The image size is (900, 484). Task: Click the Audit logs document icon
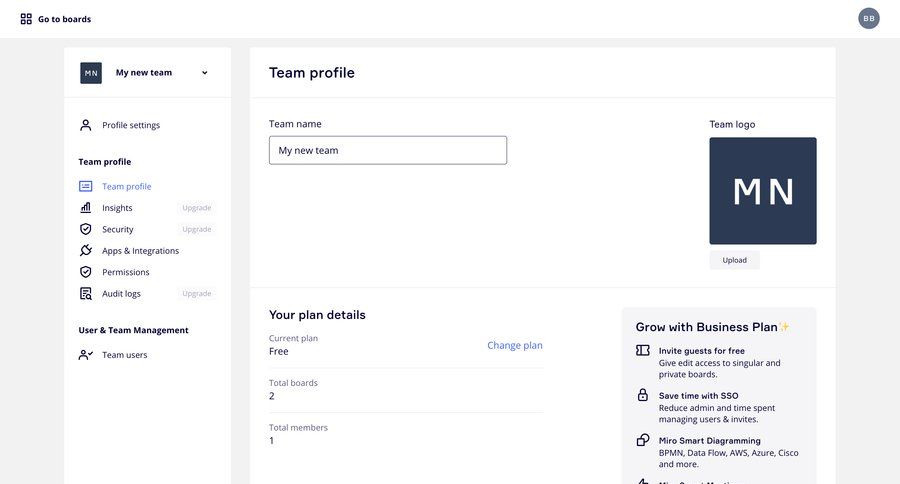pos(86,293)
